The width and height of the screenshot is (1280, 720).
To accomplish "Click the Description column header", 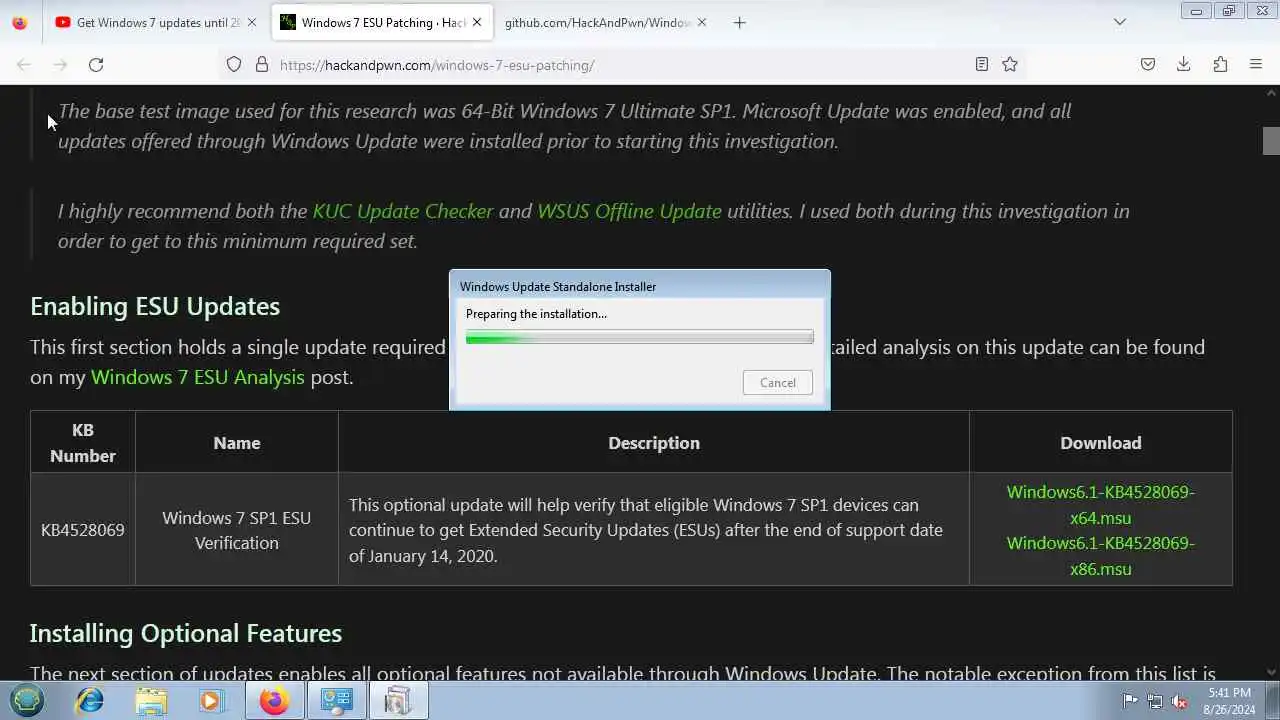I will click(x=654, y=443).
